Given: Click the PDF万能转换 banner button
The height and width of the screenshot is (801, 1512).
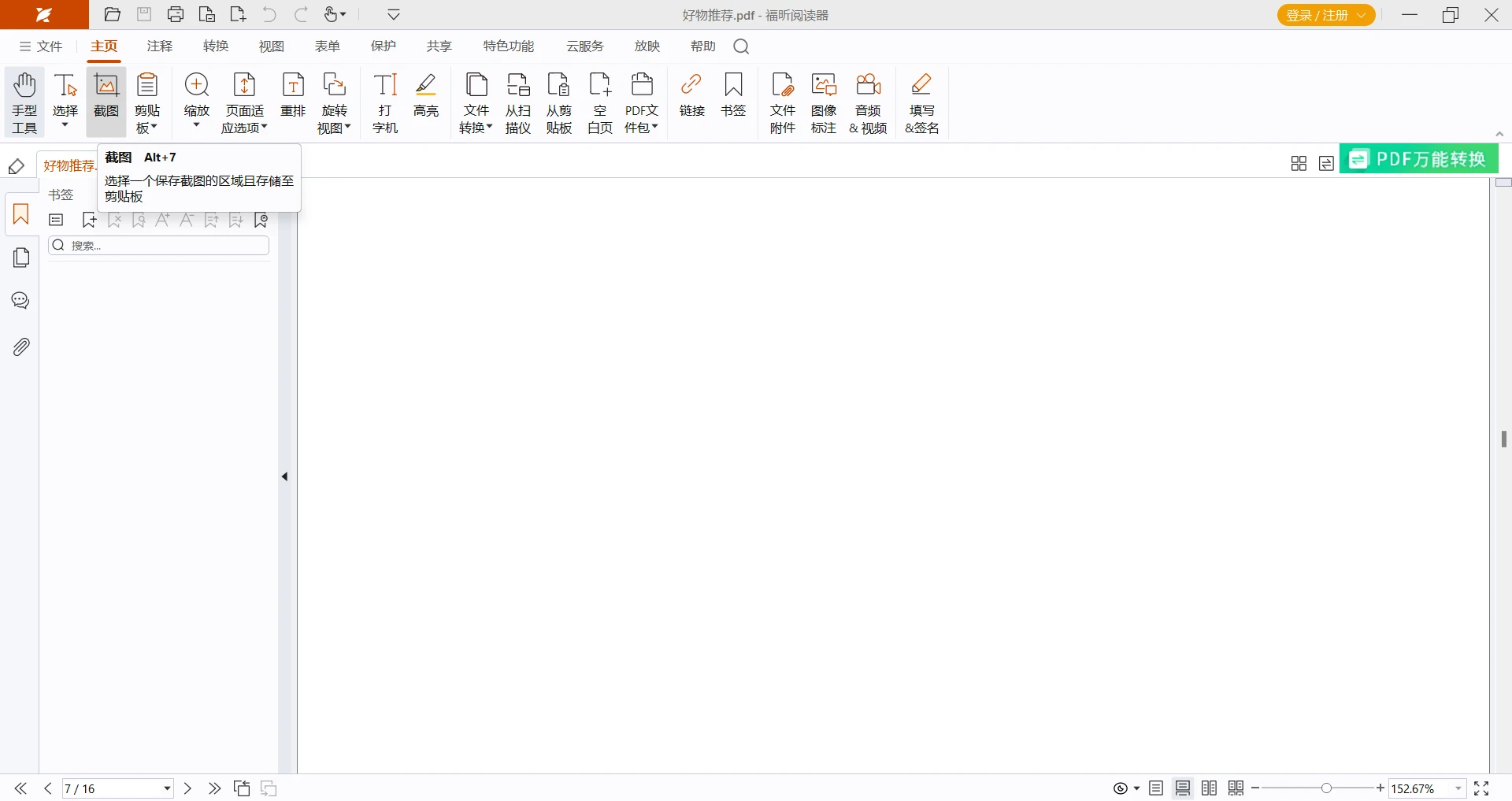Looking at the screenshot, I should 1419,159.
